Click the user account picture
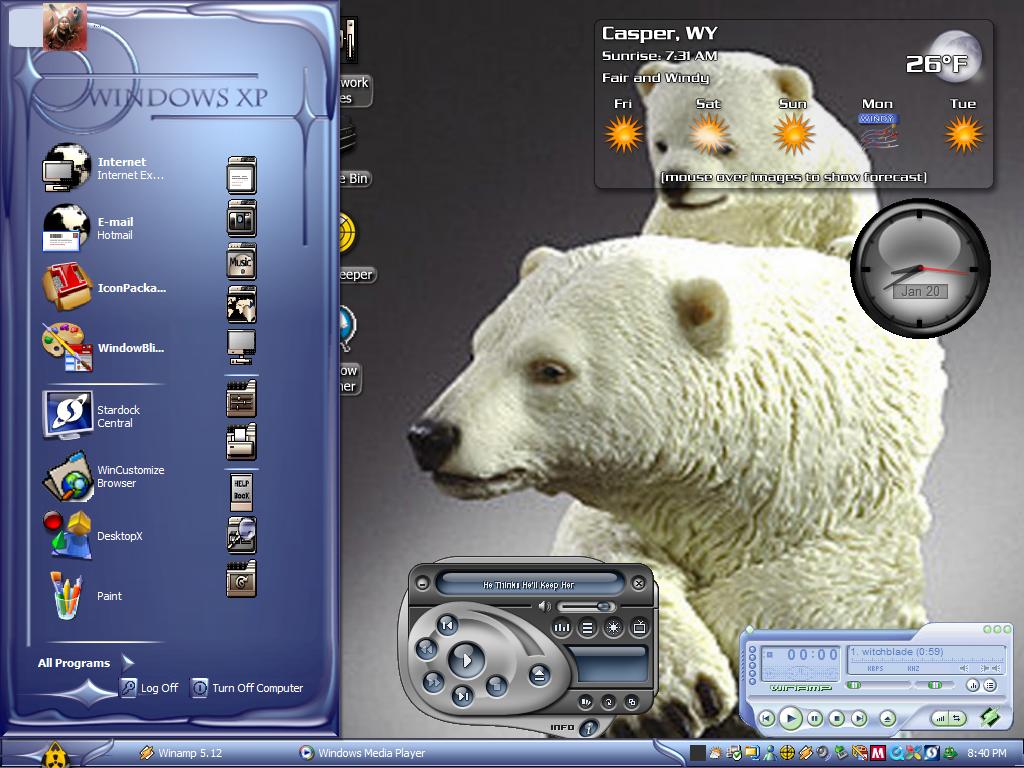The width and height of the screenshot is (1024, 768). tap(65, 27)
